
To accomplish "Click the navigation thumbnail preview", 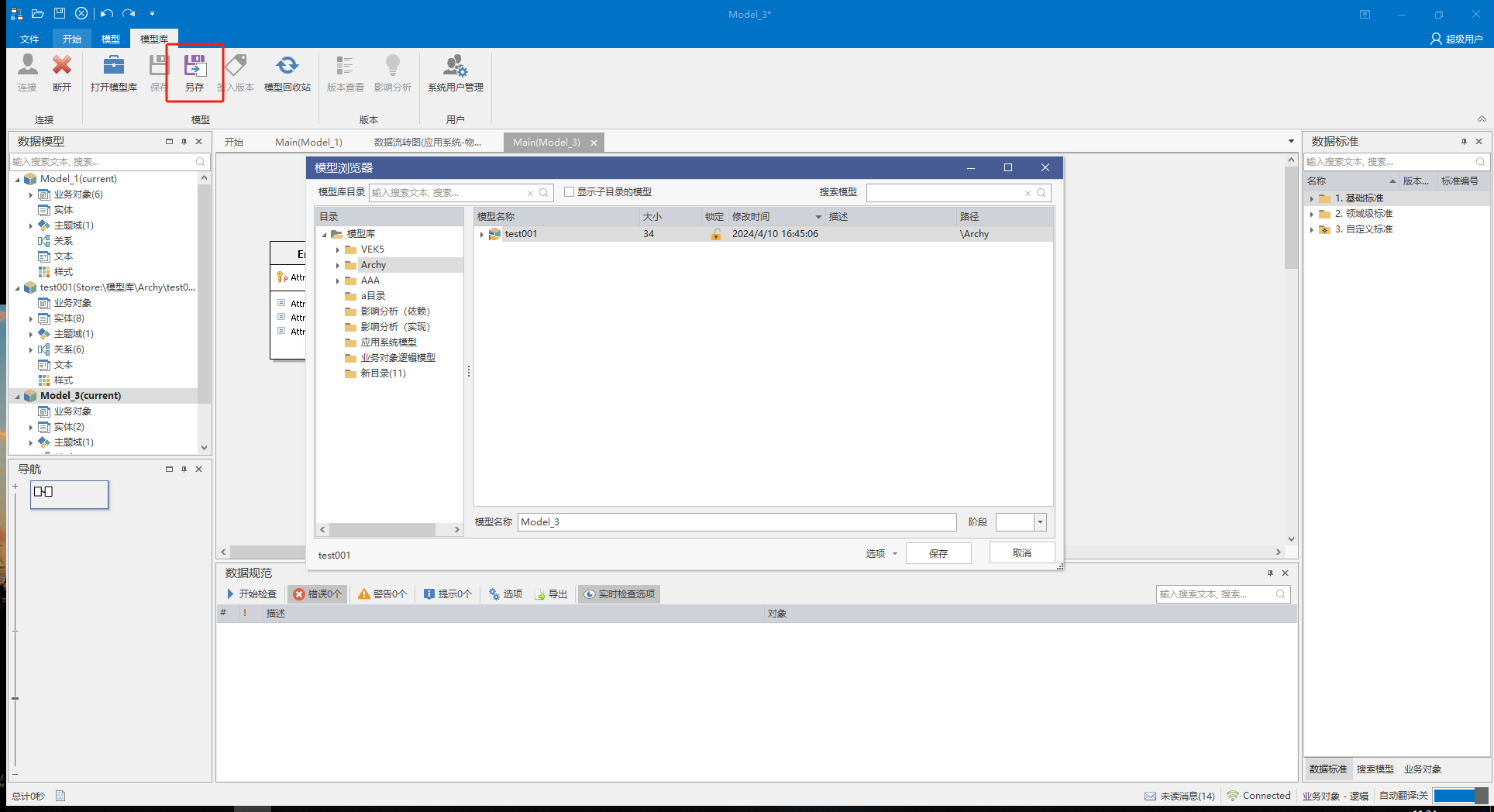I will pyautogui.click(x=70, y=494).
